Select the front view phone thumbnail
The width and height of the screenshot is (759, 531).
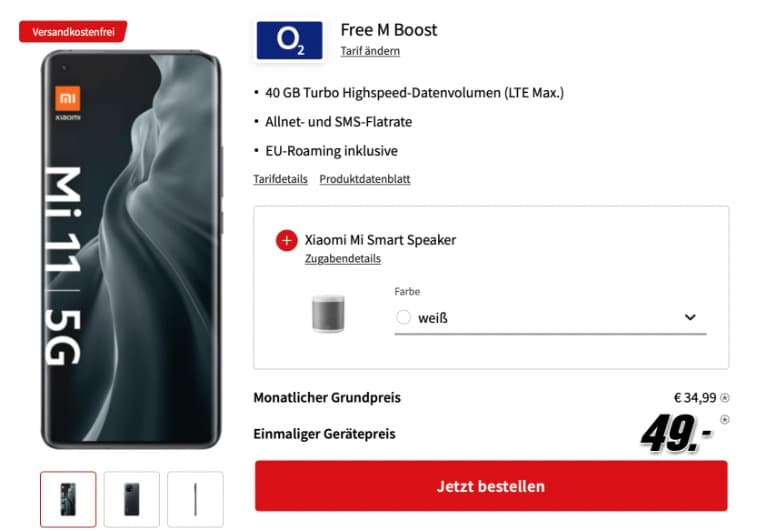pyautogui.click(x=68, y=499)
